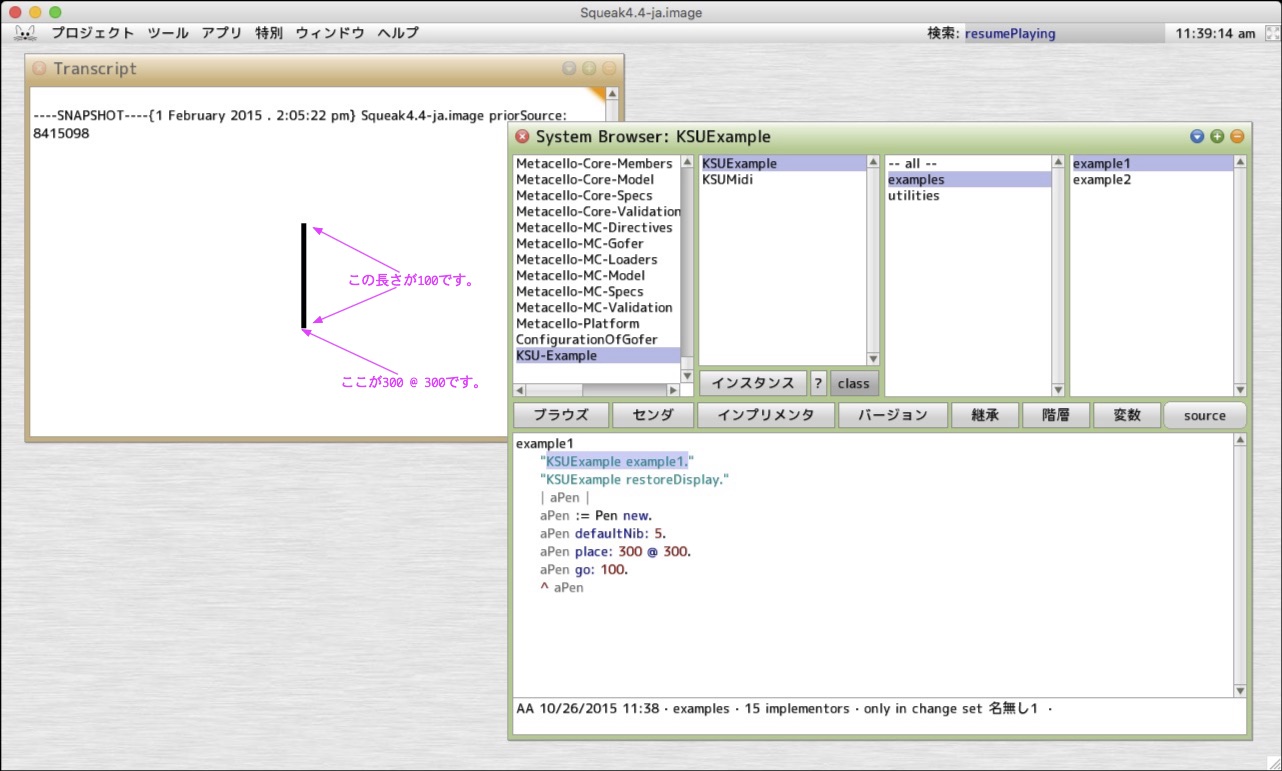1282x771 pixels.
Task: Select Metacello-MC-Specs category
Action: pyautogui.click(x=597, y=292)
